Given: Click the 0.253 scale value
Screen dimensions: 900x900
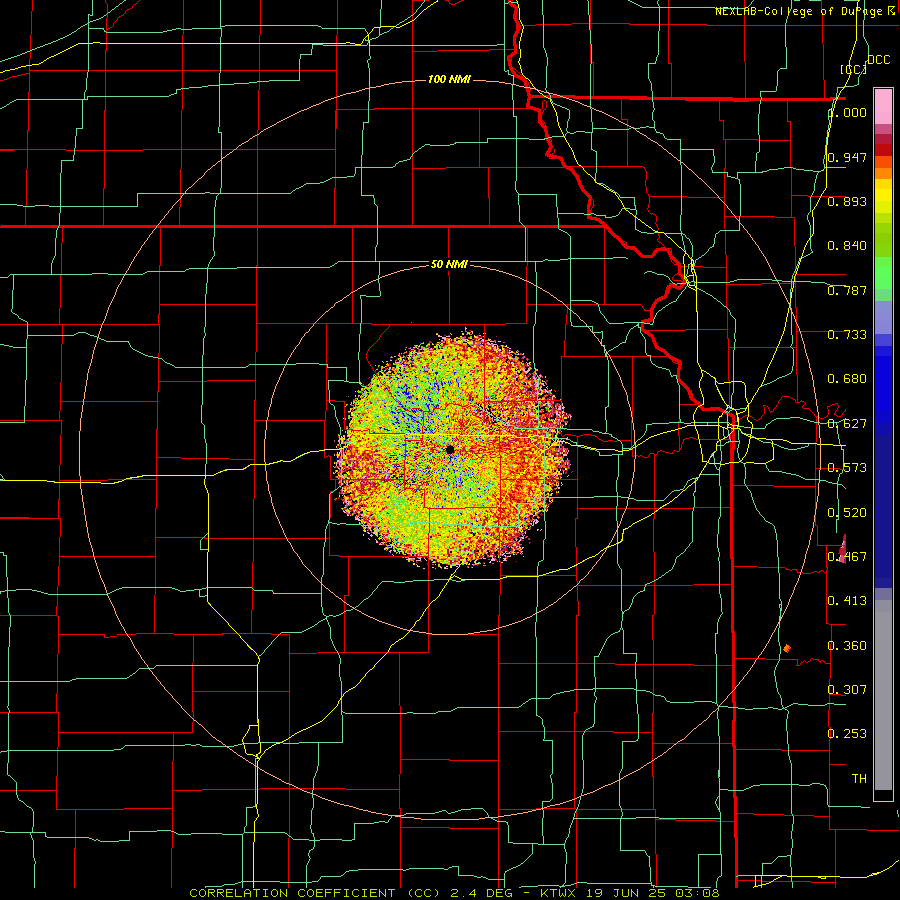Looking at the screenshot, I should [847, 734].
